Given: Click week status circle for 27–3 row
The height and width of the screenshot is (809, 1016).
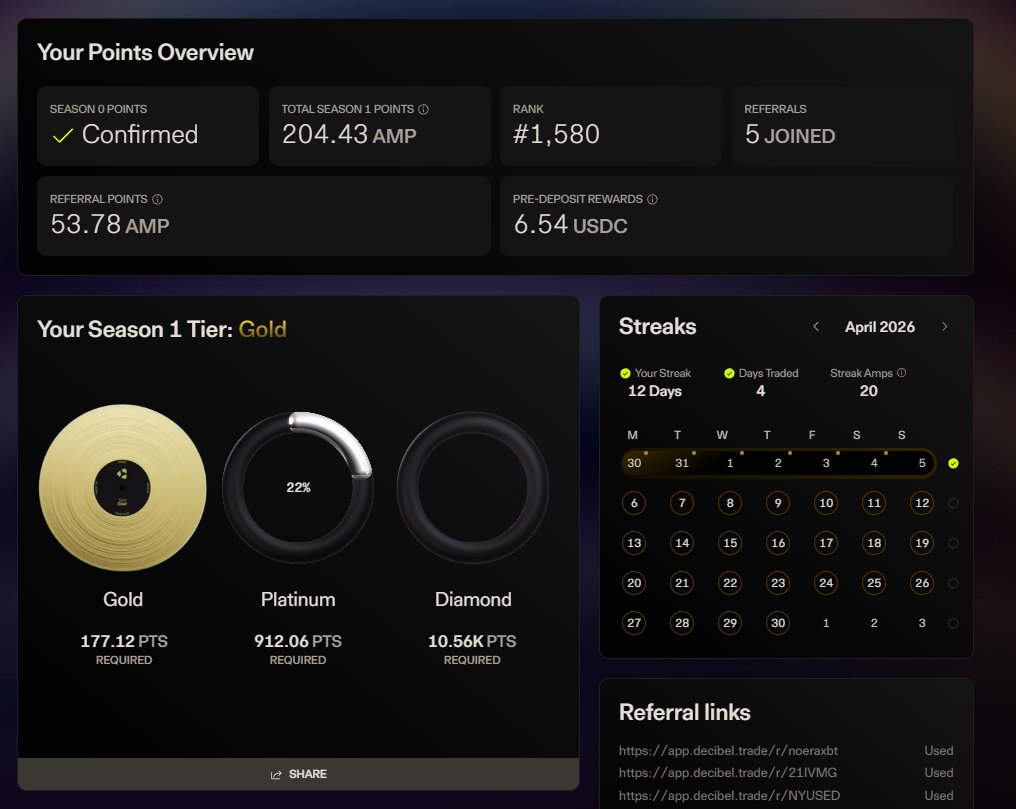Looking at the screenshot, I should pyautogui.click(x=953, y=624).
